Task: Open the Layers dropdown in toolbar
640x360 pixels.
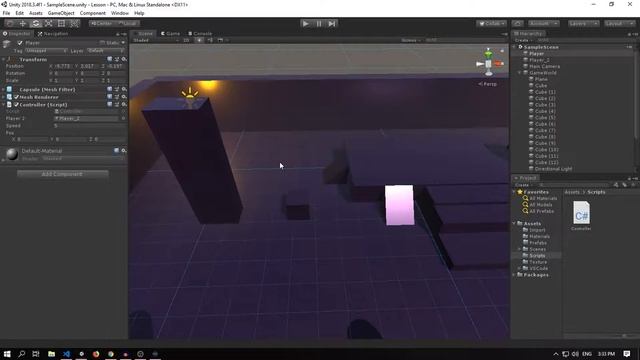Action: pos(583,24)
